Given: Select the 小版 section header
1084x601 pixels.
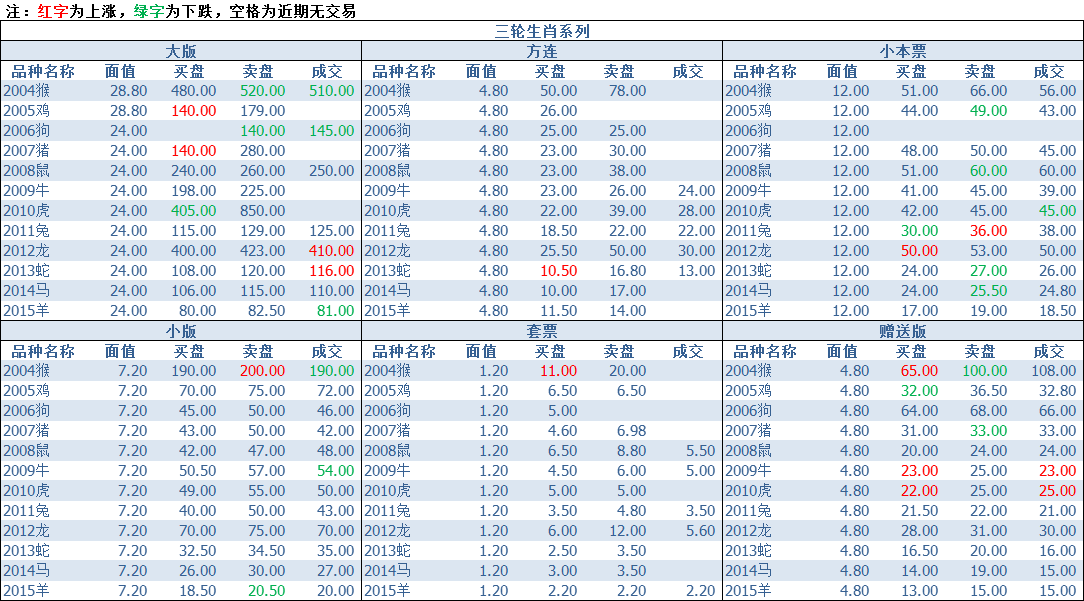Looking at the screenshot, I should (181, 331).
